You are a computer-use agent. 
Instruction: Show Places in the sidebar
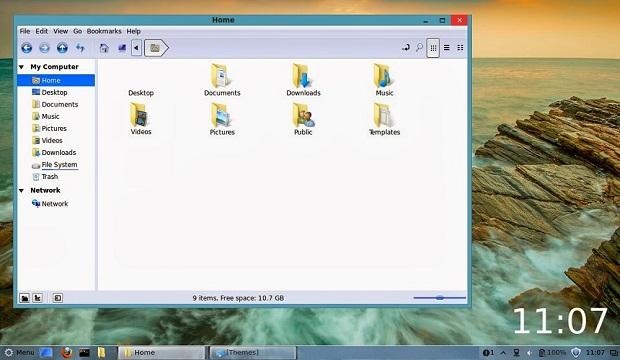25,298
